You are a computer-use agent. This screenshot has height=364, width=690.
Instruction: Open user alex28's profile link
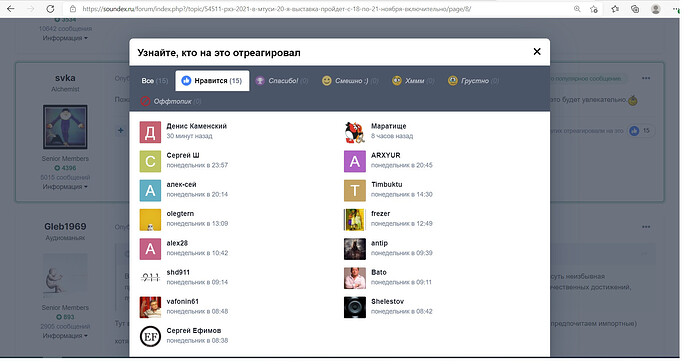click(177, 243)
